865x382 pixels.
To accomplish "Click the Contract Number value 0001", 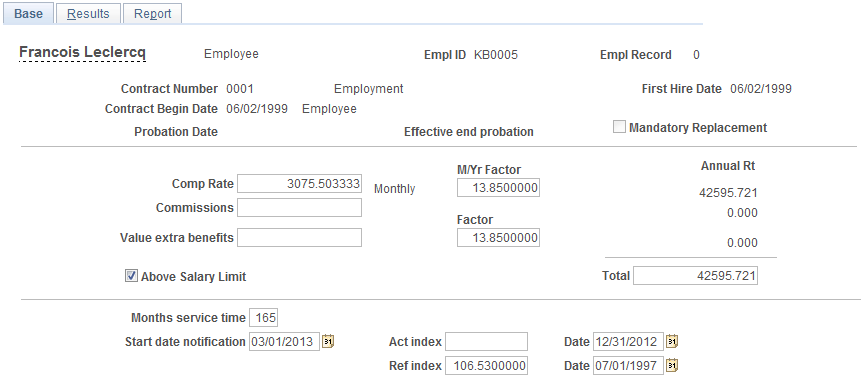I will click(240, 89).
